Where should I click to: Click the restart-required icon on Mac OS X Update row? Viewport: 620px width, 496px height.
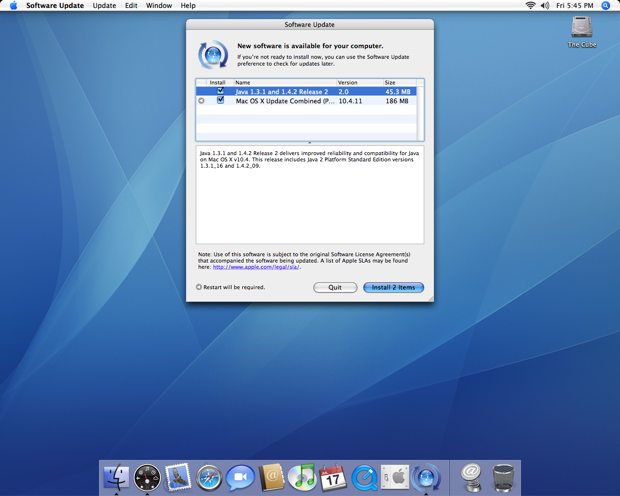point(201,101)
